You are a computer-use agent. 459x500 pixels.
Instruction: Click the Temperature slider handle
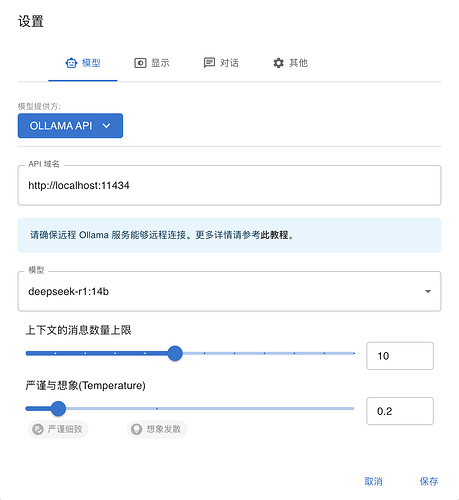(58, 409)
